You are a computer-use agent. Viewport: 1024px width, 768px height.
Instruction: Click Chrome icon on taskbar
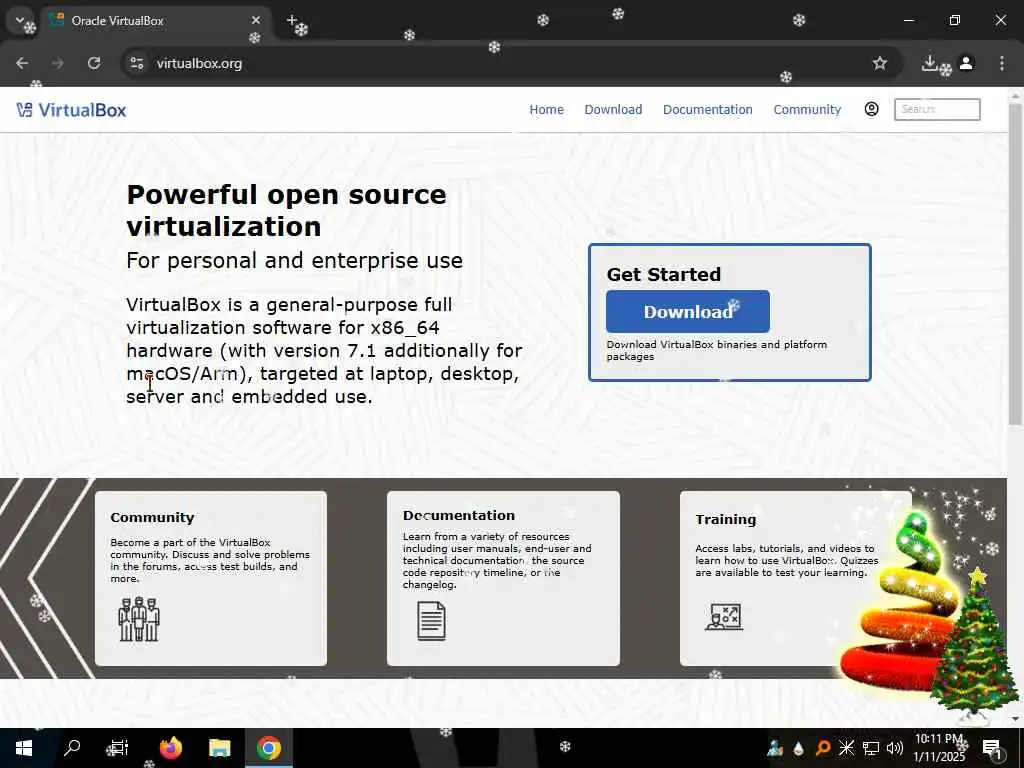point(268,748)
